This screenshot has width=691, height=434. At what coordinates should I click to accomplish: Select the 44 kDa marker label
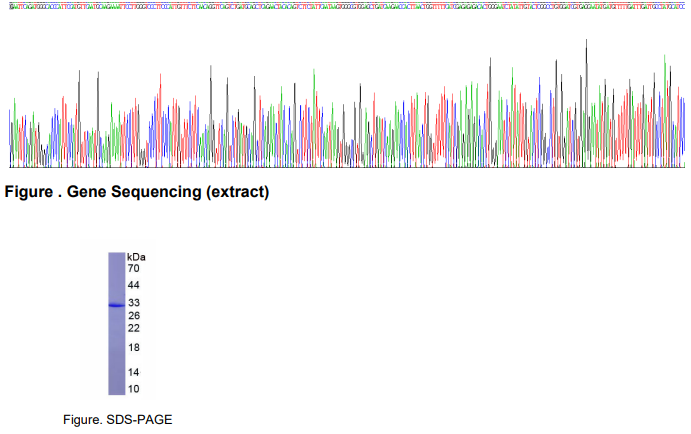[x=134, y=285]
